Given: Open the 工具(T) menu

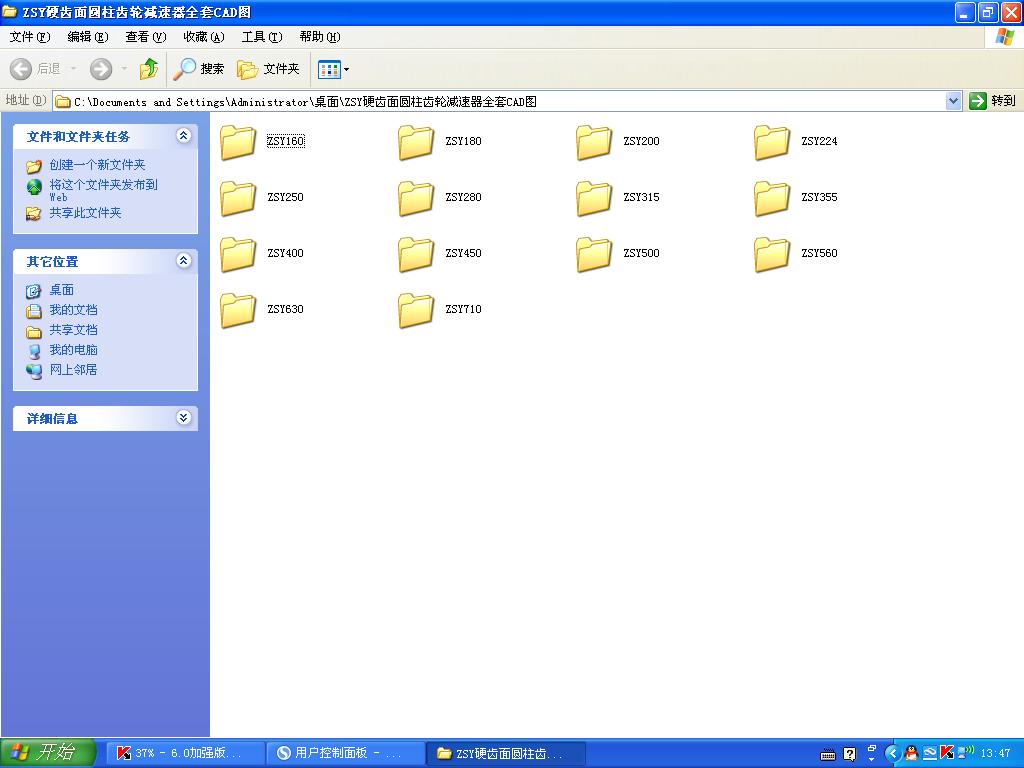Looking at the screenshot, I should coord(262,37).
